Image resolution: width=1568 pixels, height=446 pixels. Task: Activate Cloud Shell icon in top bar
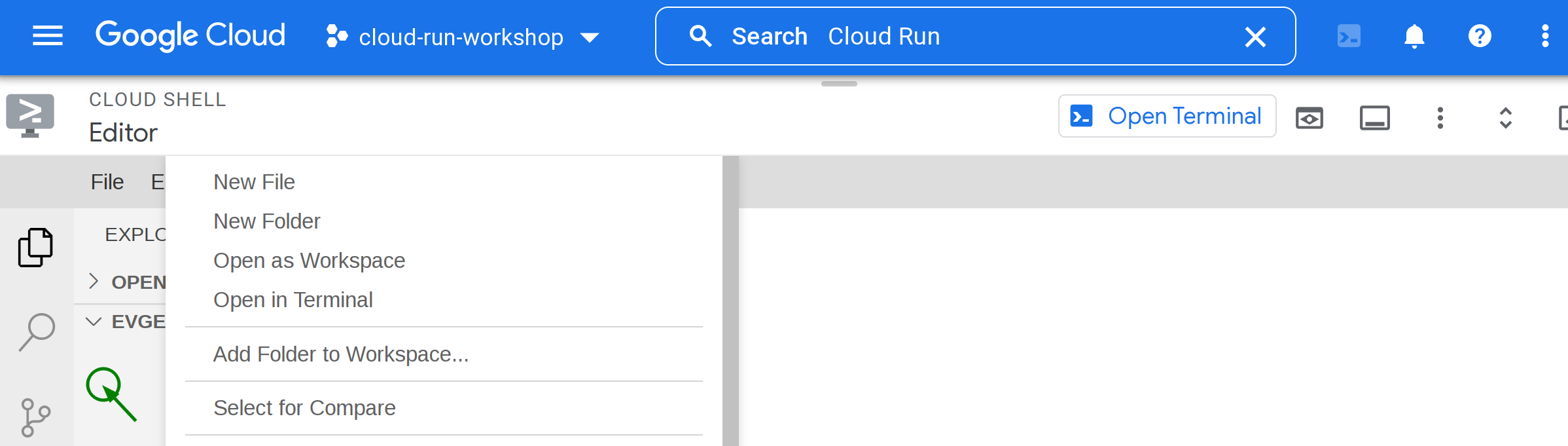[x=1349, y=36]
